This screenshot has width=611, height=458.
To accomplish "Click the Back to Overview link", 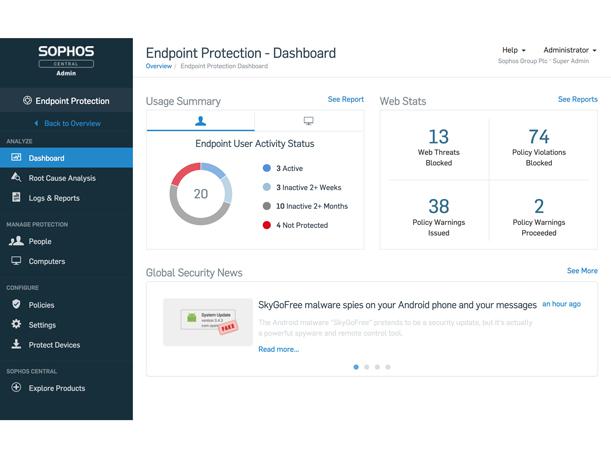I will pyautogui.click(x=72, y=124).
